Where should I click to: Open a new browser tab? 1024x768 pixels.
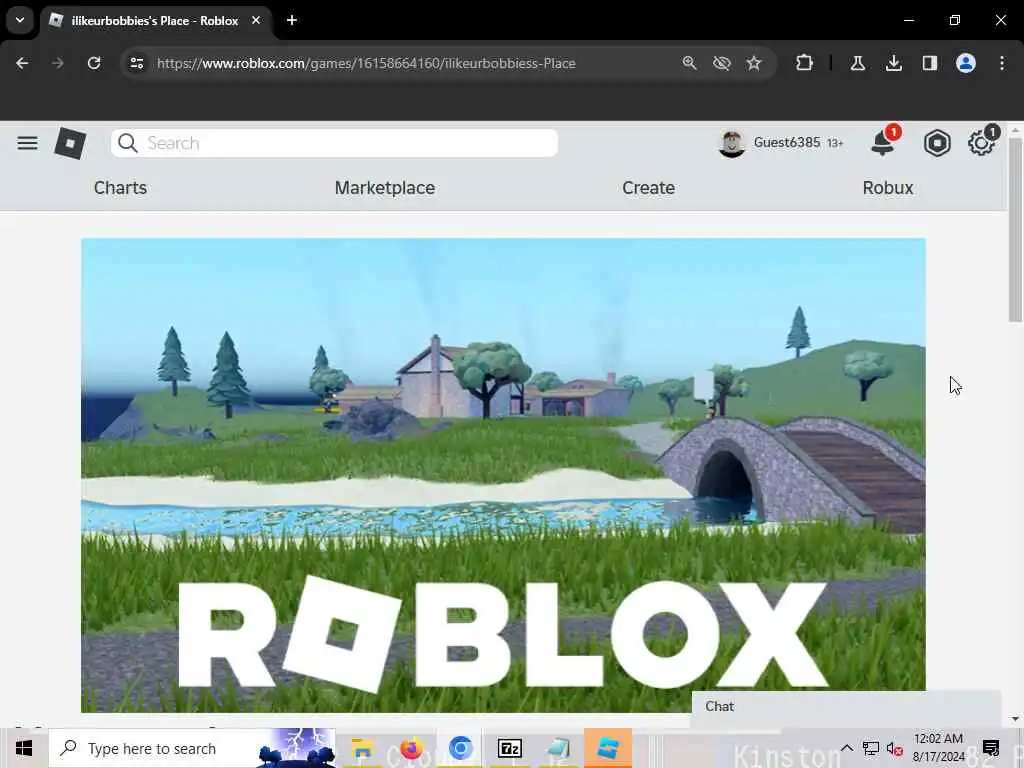[292, 20]
